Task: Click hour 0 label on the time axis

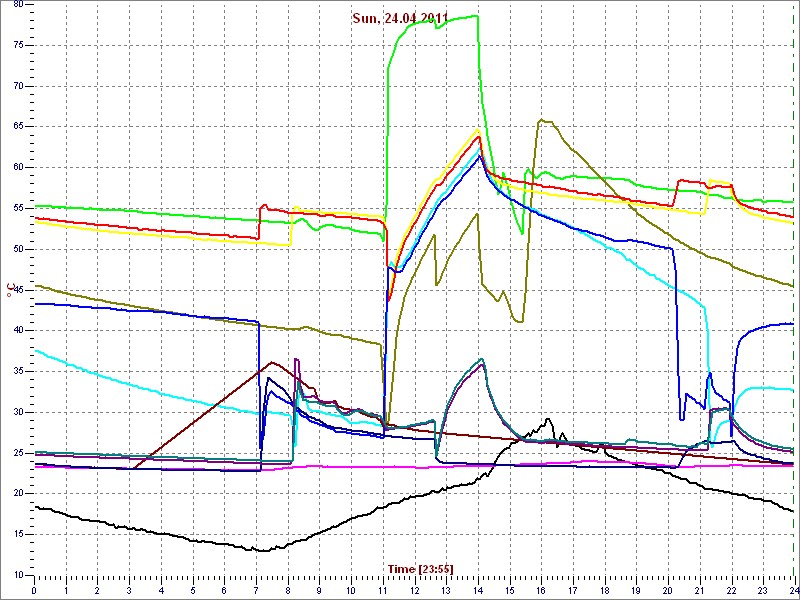Action: point(34,591)
